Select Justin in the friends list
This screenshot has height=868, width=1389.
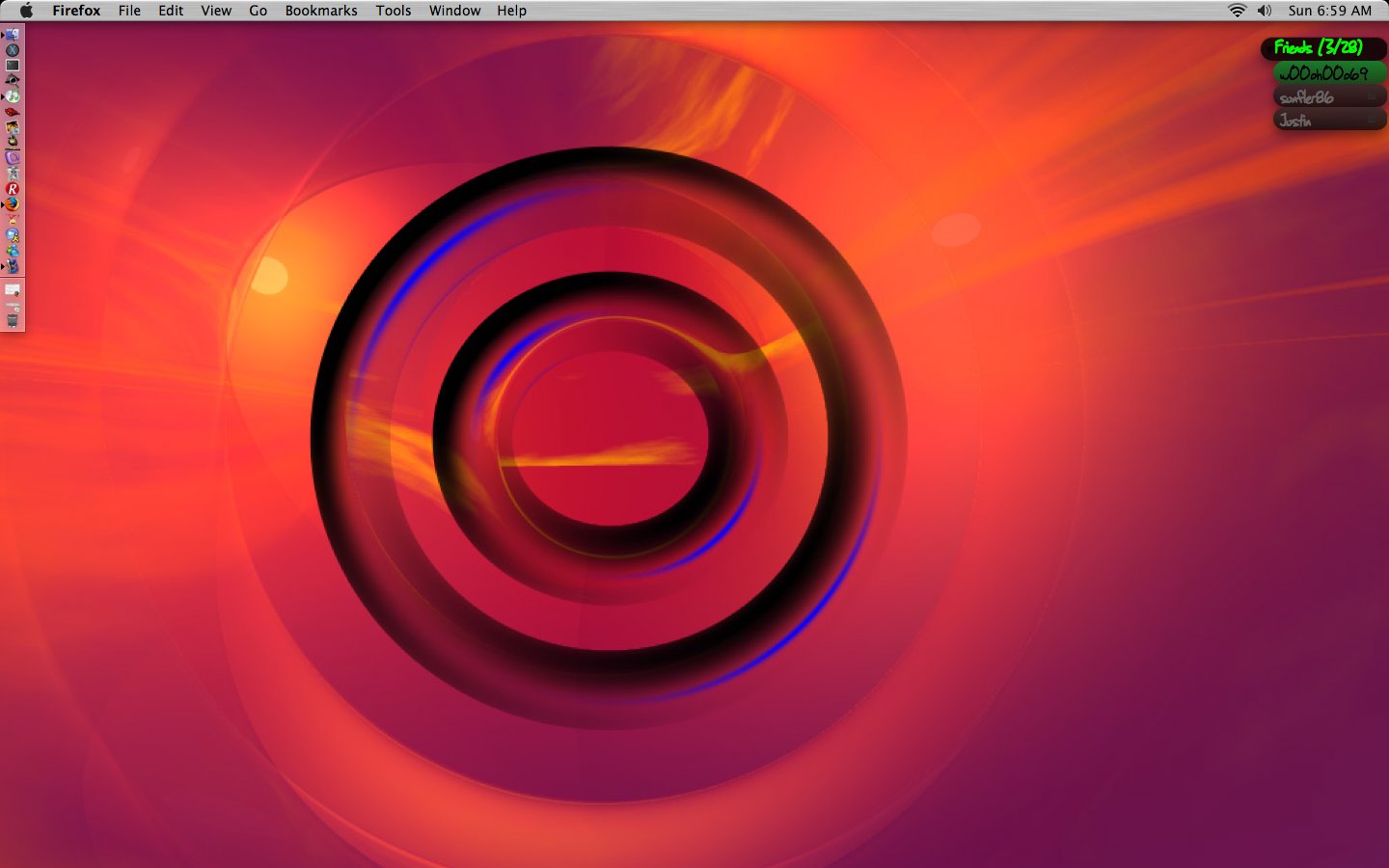pyautogui.click(x=1295, y=121)
